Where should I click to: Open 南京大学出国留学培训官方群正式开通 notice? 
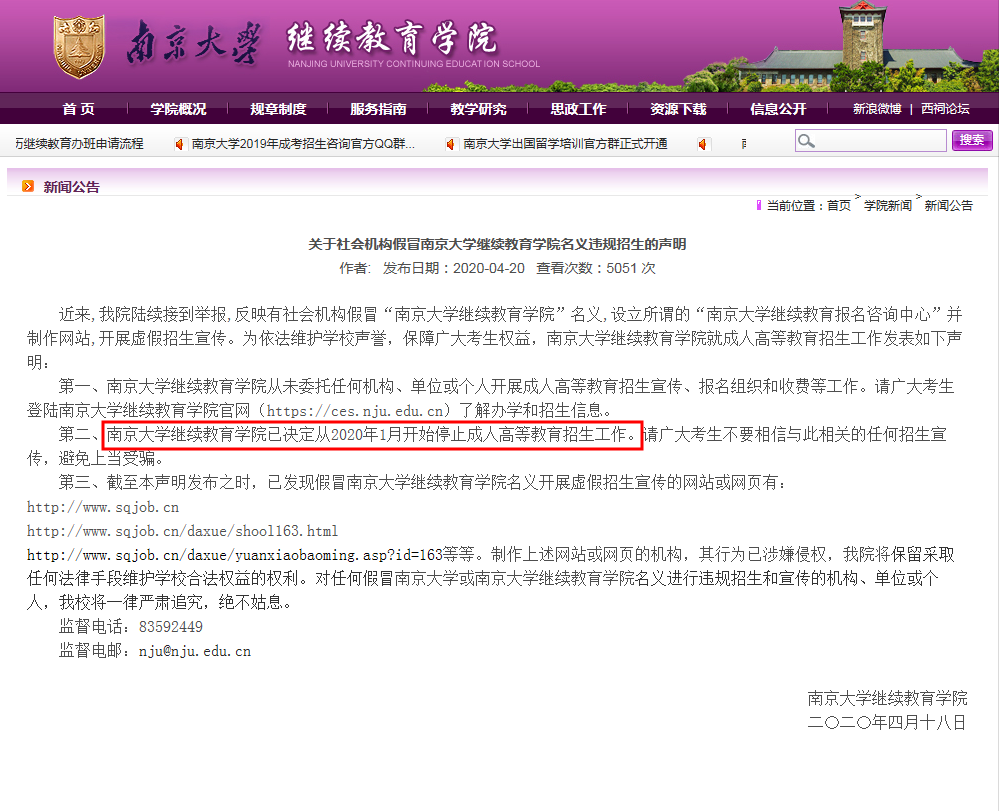point(565,144)
